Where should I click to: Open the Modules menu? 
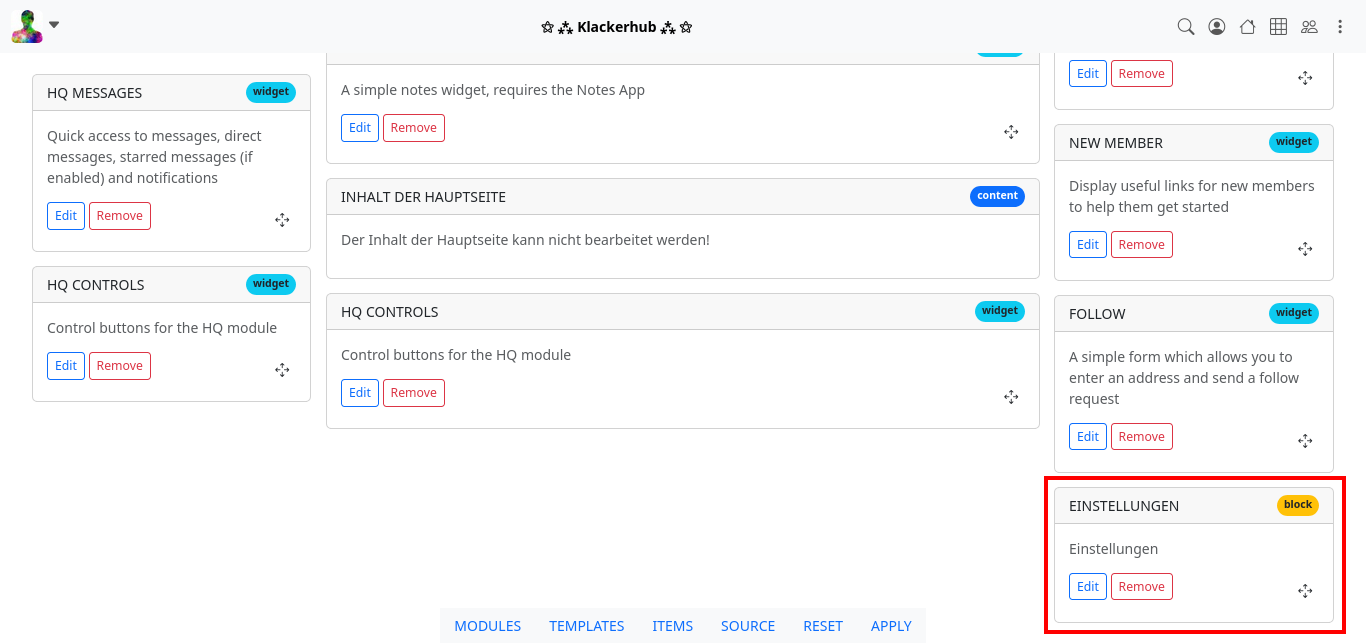click(x=487, y=626)
